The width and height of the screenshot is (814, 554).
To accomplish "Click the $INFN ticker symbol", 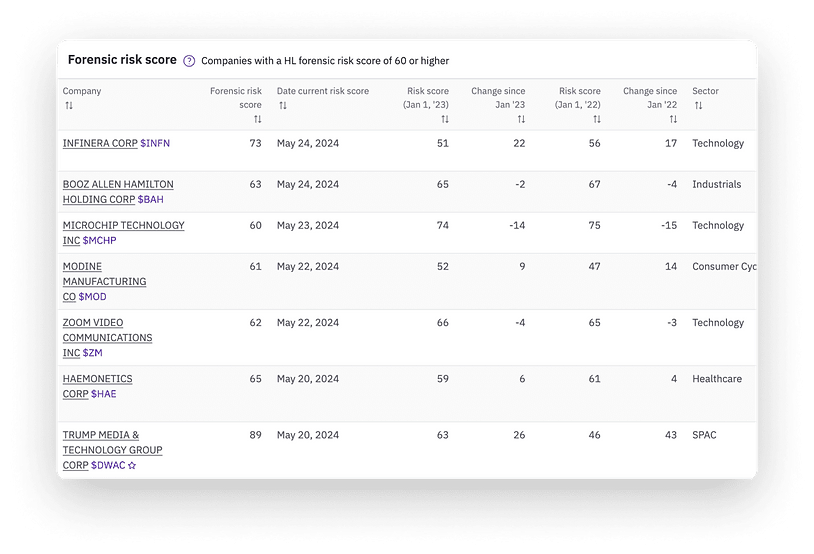I will [155, 144].
